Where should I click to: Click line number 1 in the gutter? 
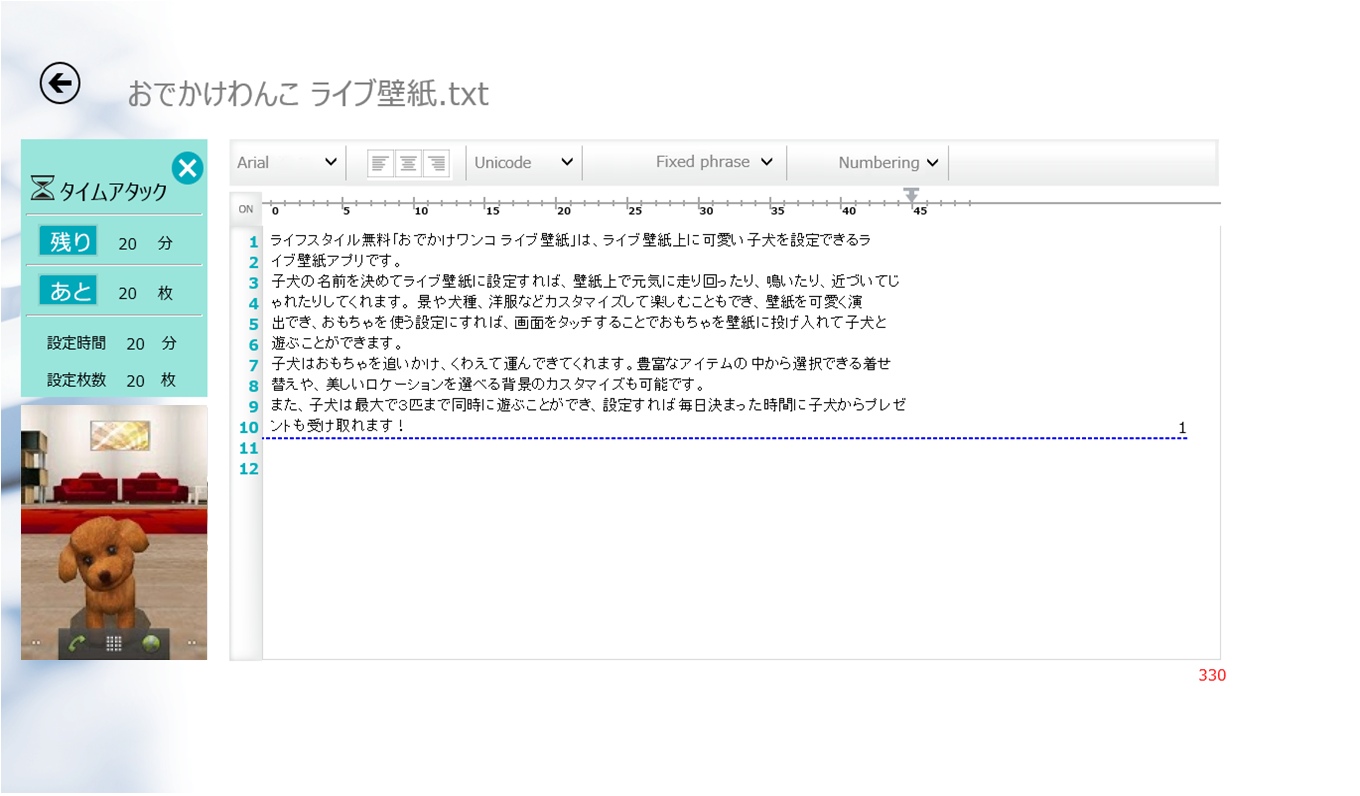[254, 242]
